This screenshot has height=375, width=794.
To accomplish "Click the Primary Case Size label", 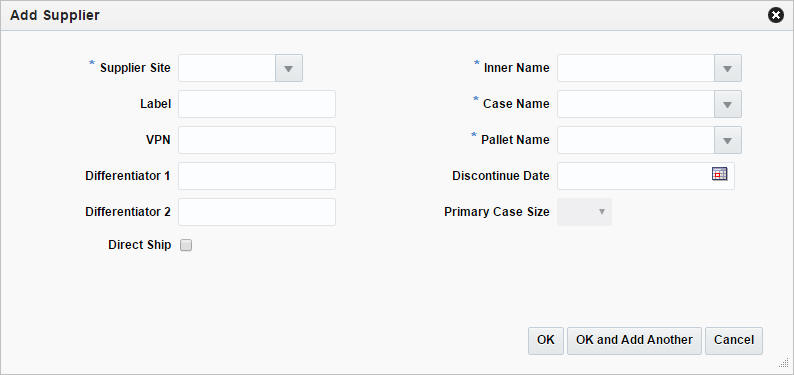I will point(497,212).
